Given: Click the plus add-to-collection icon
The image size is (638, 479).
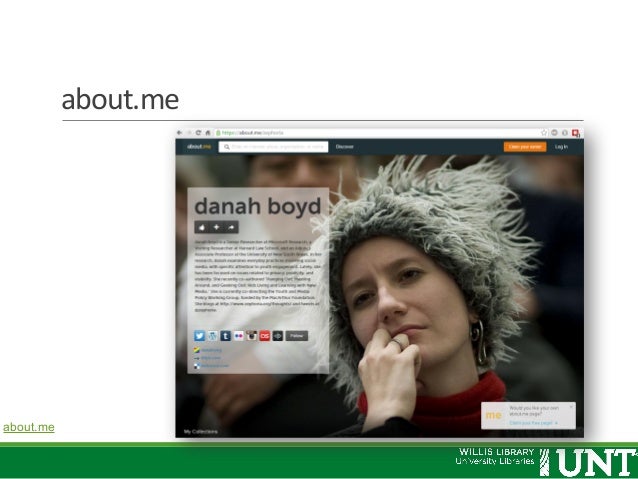Looking at the screenshot, I should tap(216, 227).
